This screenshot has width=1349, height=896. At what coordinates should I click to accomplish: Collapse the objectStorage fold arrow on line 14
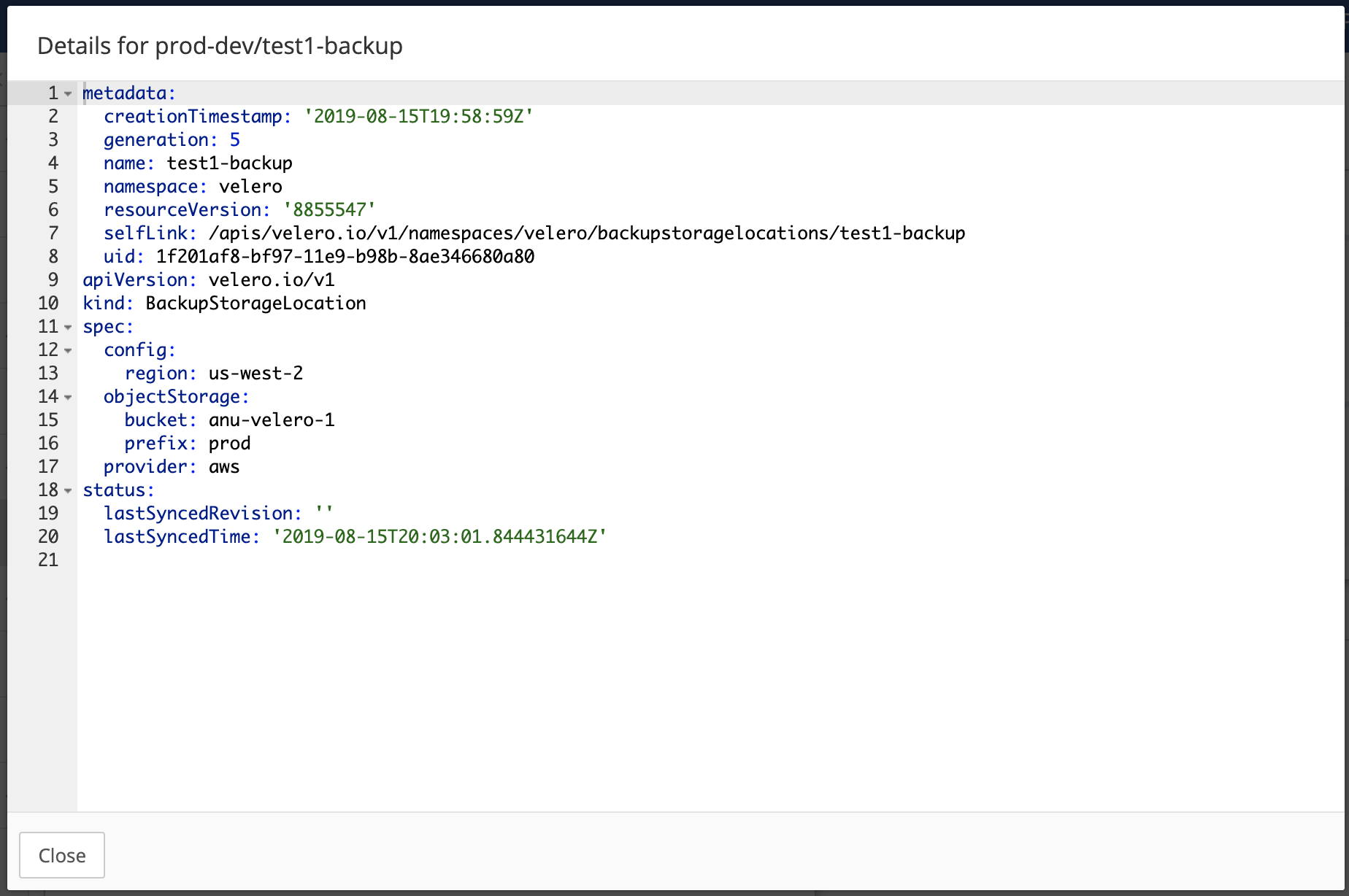(x=68, y=398)
